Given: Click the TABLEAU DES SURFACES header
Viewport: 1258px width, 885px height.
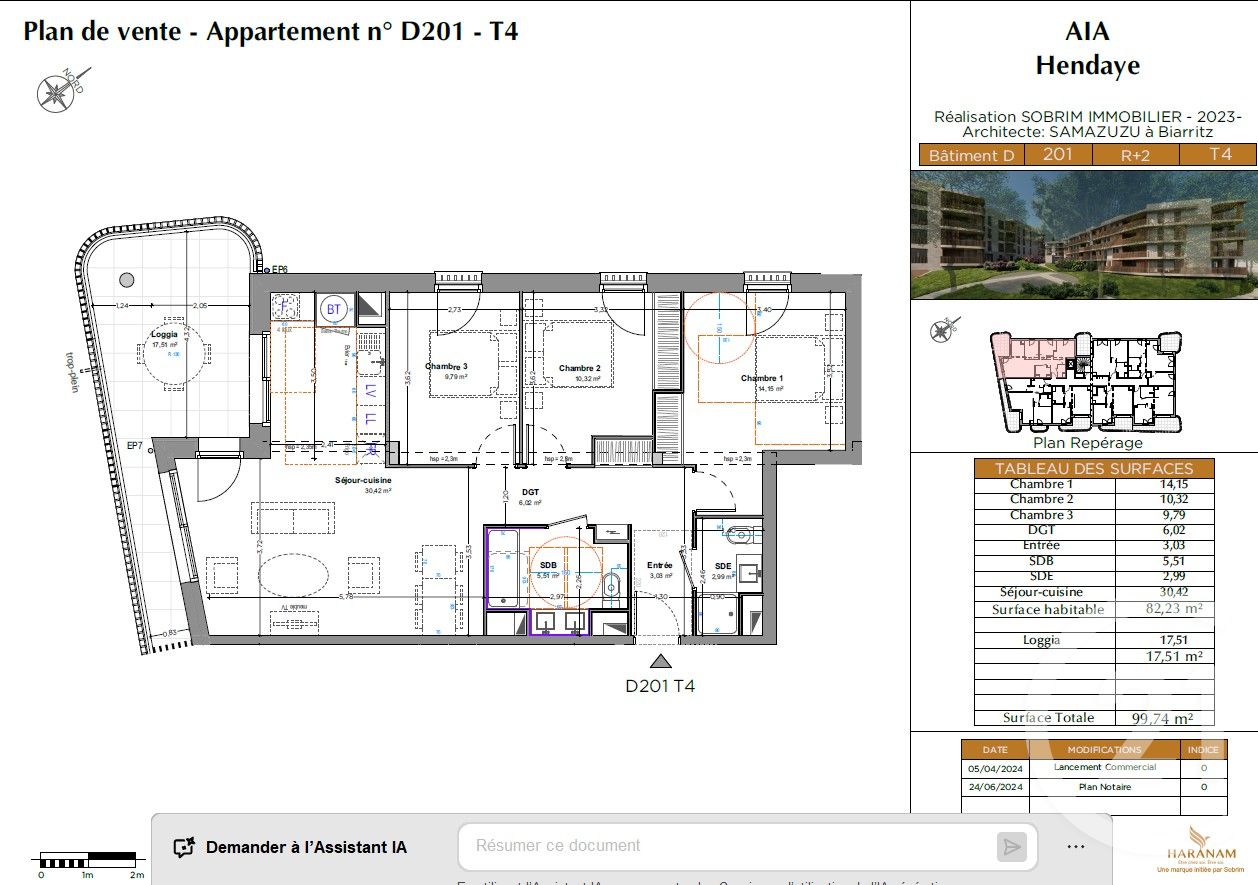Looking at the screenshot, I should point(1094,467).
